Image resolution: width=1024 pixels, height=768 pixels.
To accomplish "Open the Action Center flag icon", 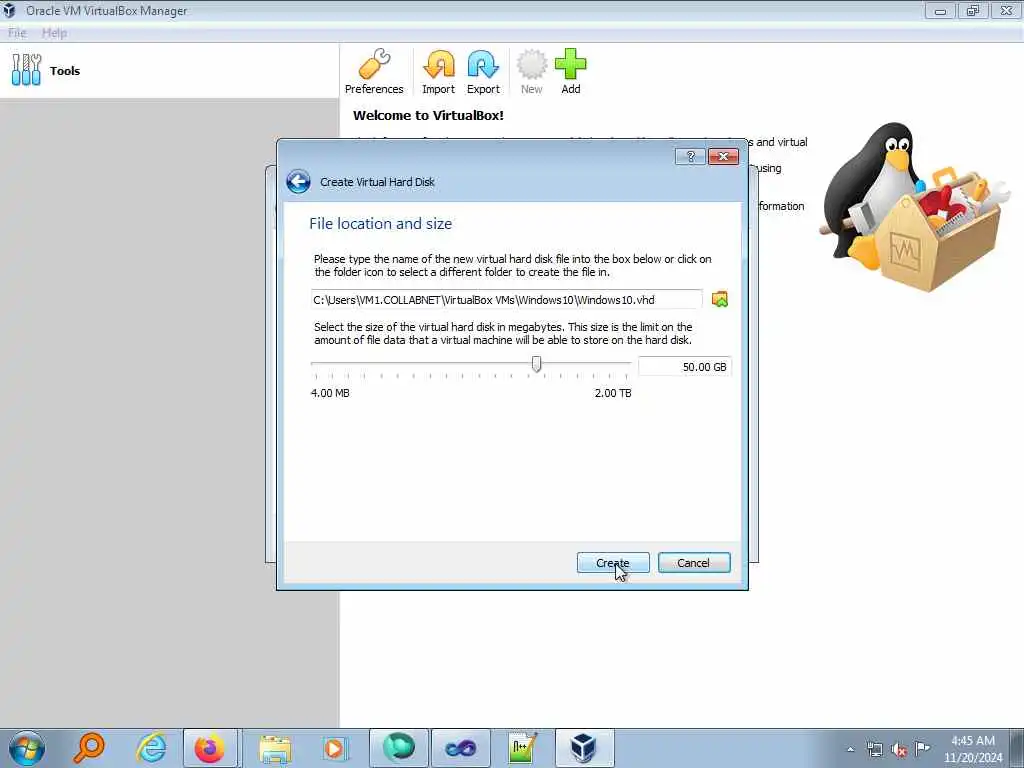I will pos(922,748).
